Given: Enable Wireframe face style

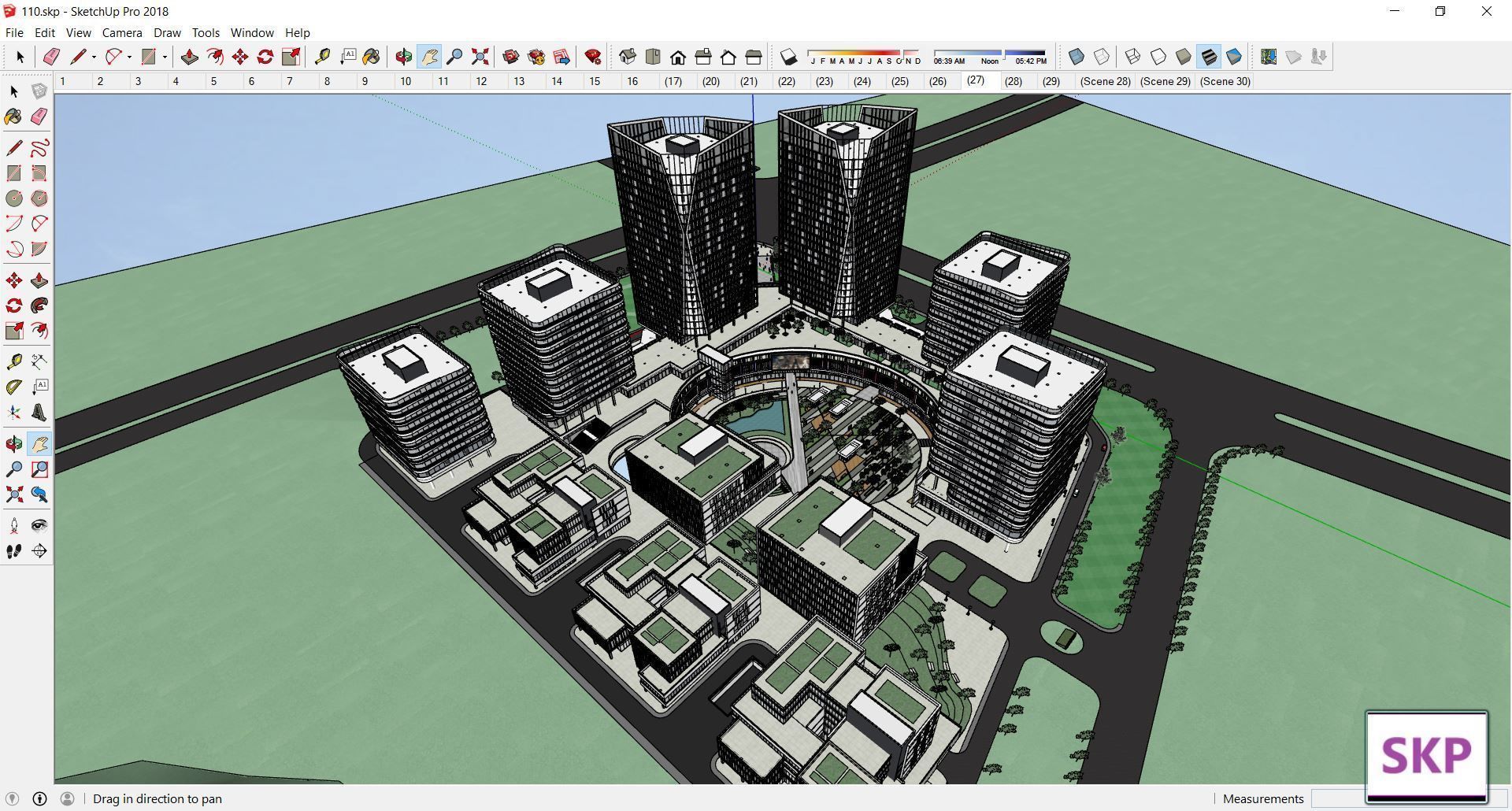Looking at the screenshot, I should click(1132, 57).
